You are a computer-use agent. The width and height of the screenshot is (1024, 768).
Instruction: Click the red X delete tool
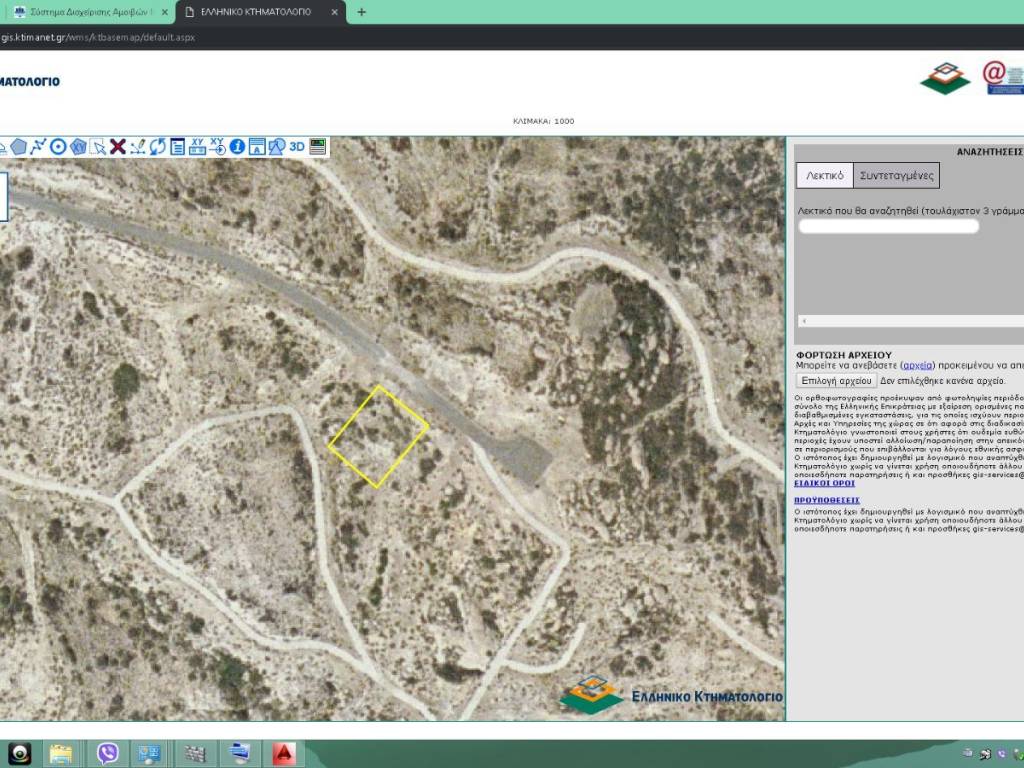click(118, 147)
